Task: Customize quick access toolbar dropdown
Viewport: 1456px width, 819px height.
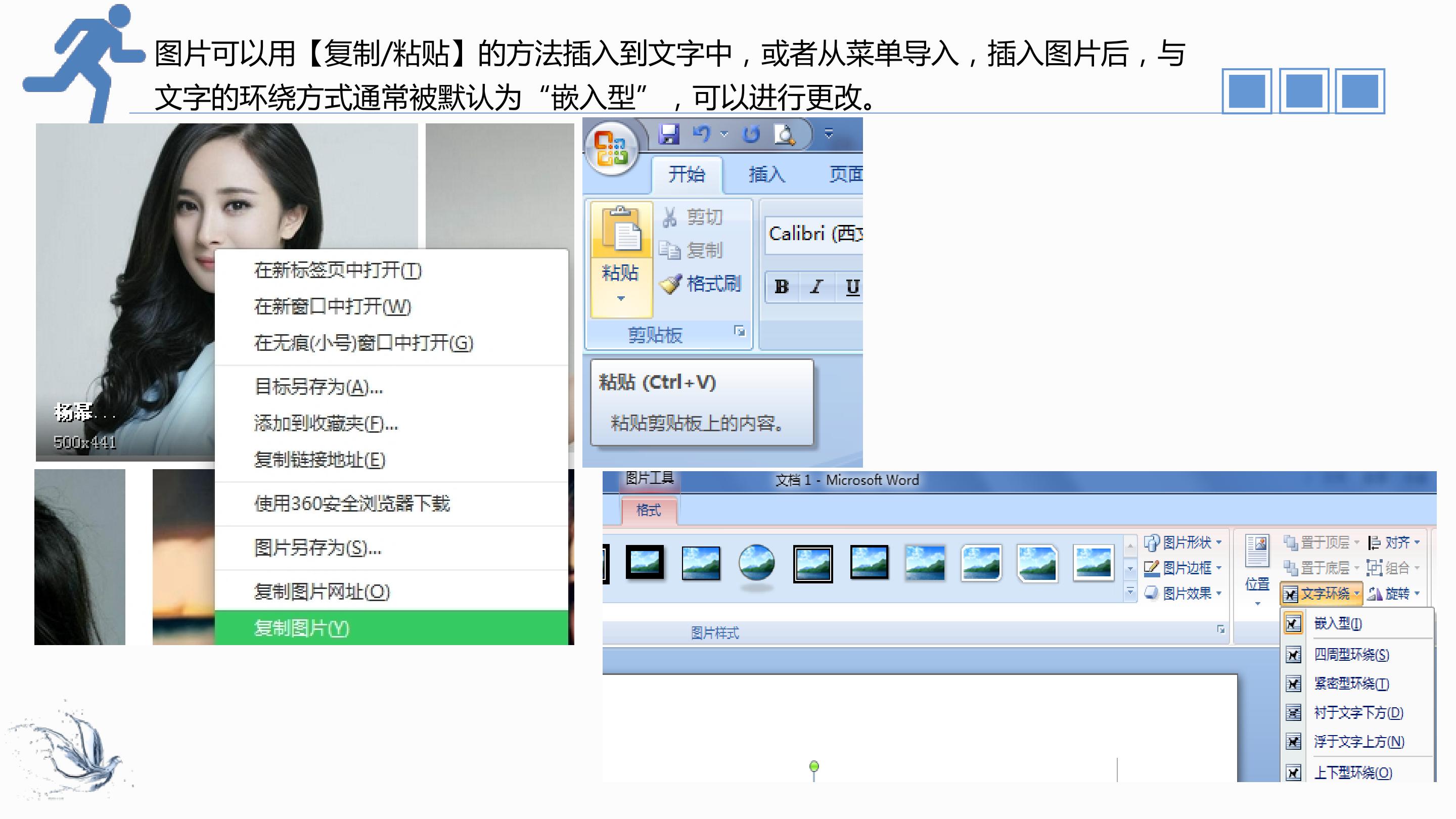Action: click(829, 134)
